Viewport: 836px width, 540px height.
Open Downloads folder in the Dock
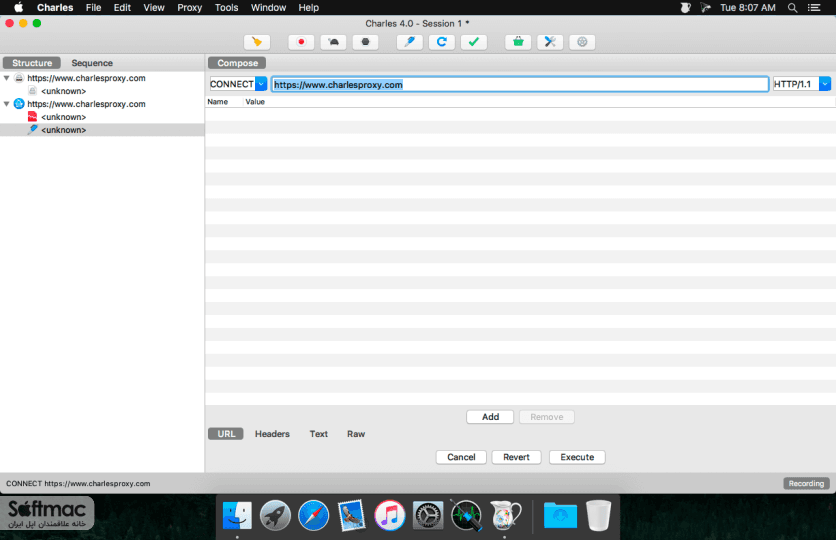[x=560, y=515]
